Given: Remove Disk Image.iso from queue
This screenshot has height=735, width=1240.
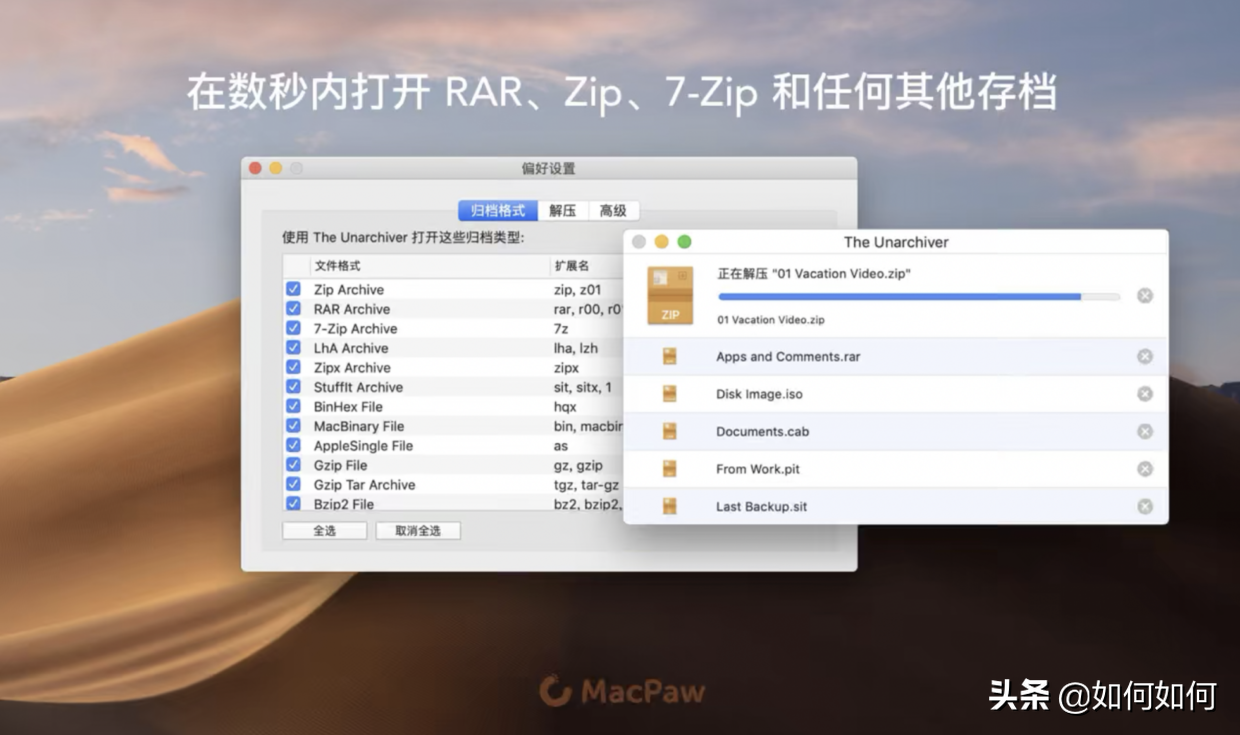Looking at the screenshot, I should tap(1145, 394).
